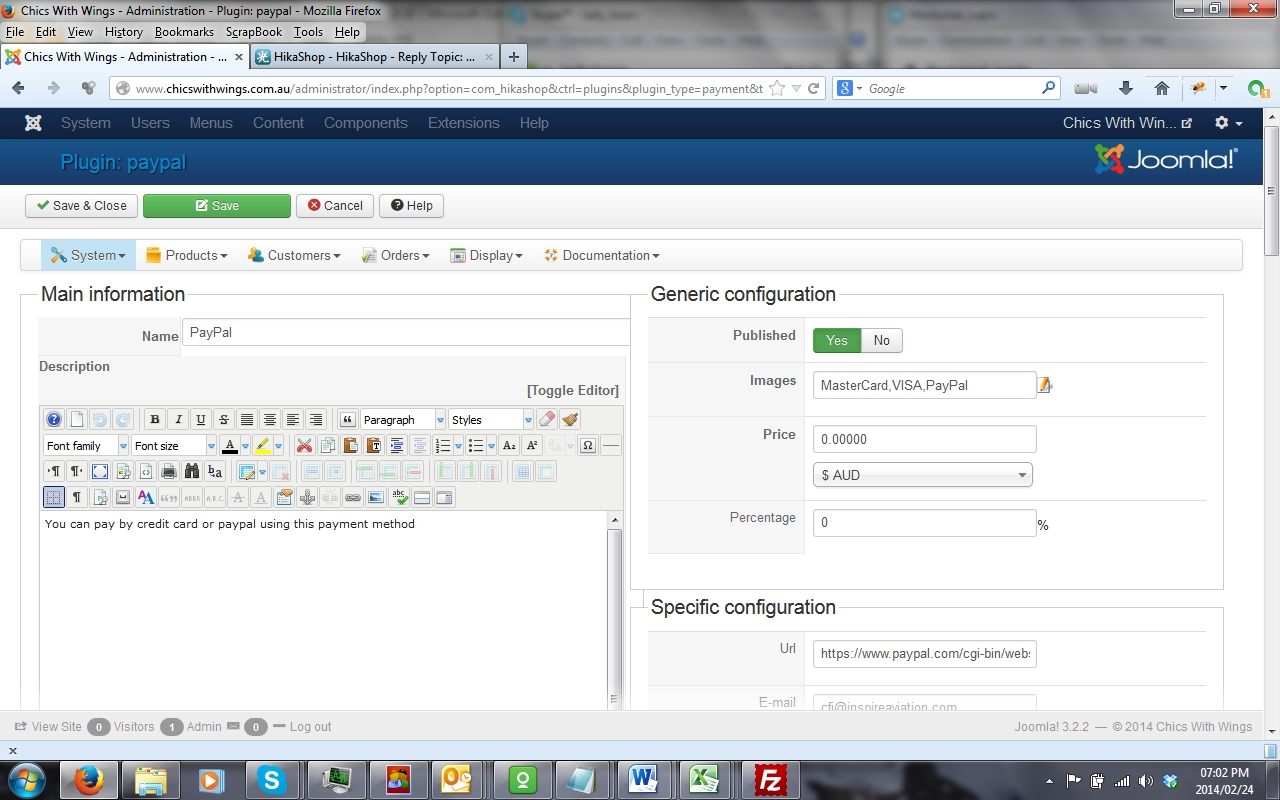Image resolution: width=1280 pixels, height=800 pixels.
Task: Open the Font family dropdown
Action: [x=86, y=446]
